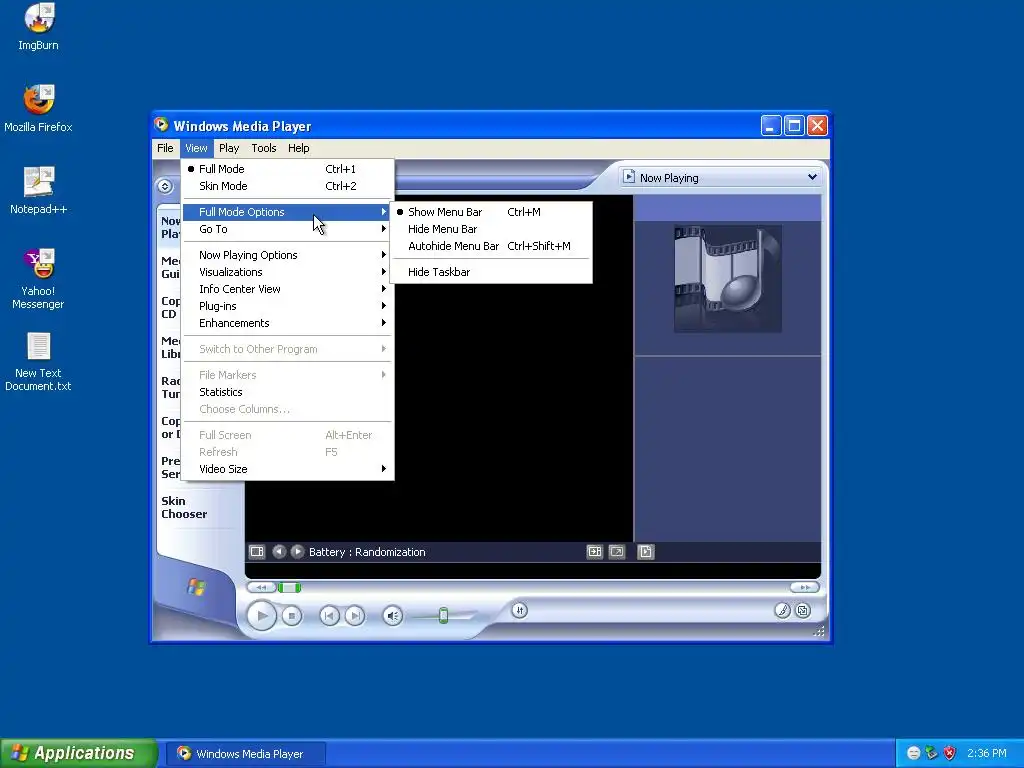Click the Windows Media Player title bar icon
Image resolution: width=1024 pixels, height=768 pixels.
[x=161, y=125]
